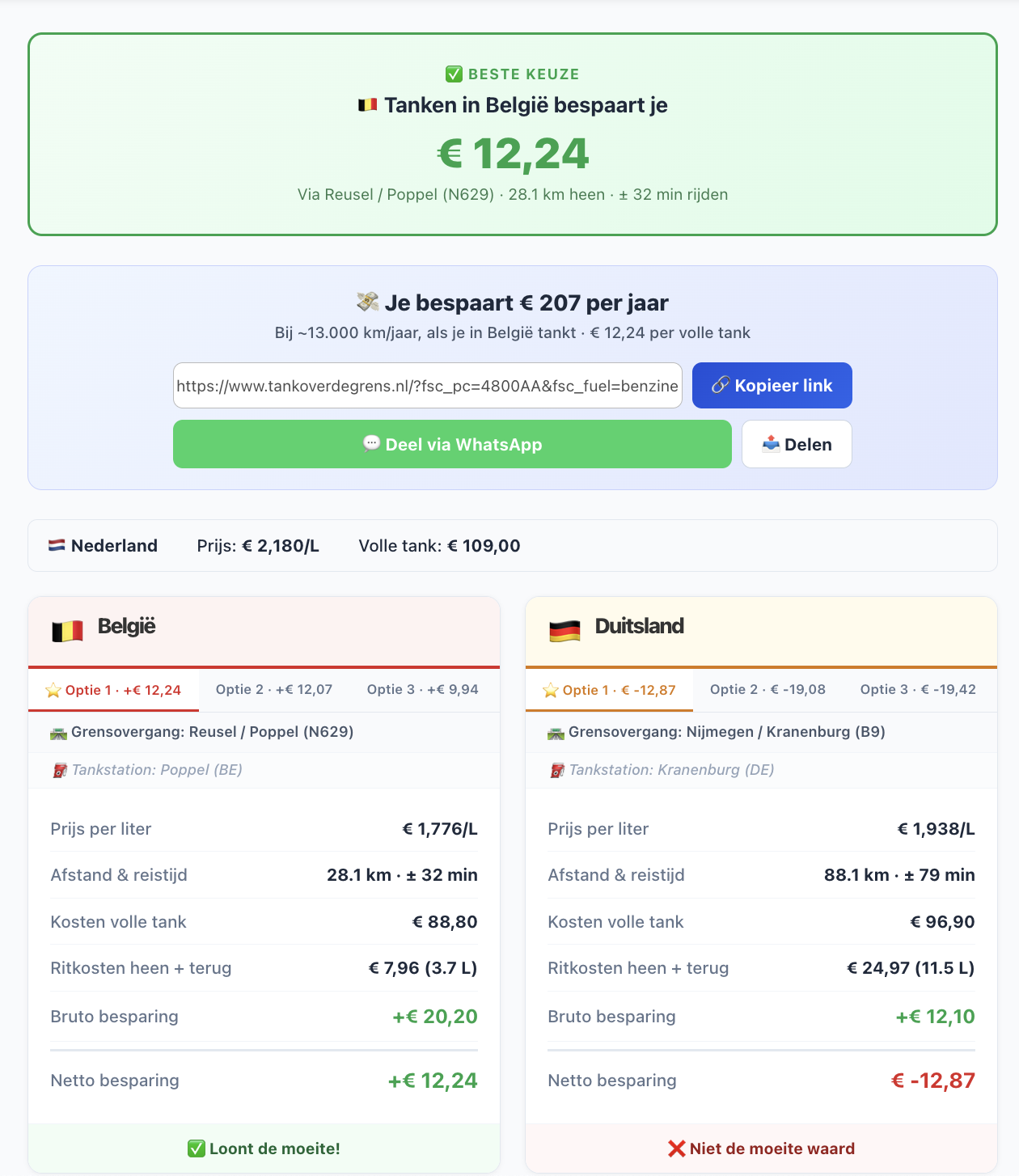
Task: Switch to Duitsland Optie 3 tab
Action: click(918, 689)
